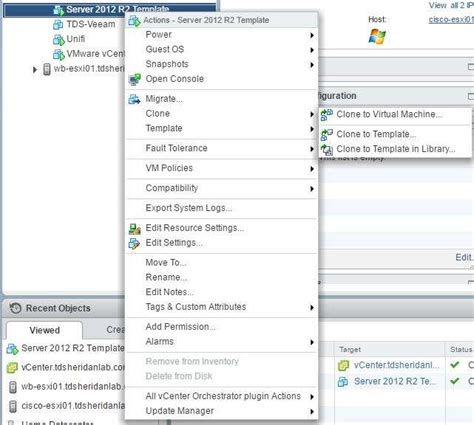Open the vCenter Orchestrator plugin Actions submenu arrow
The image size is (474, 425).
click(x=312, y=397)
